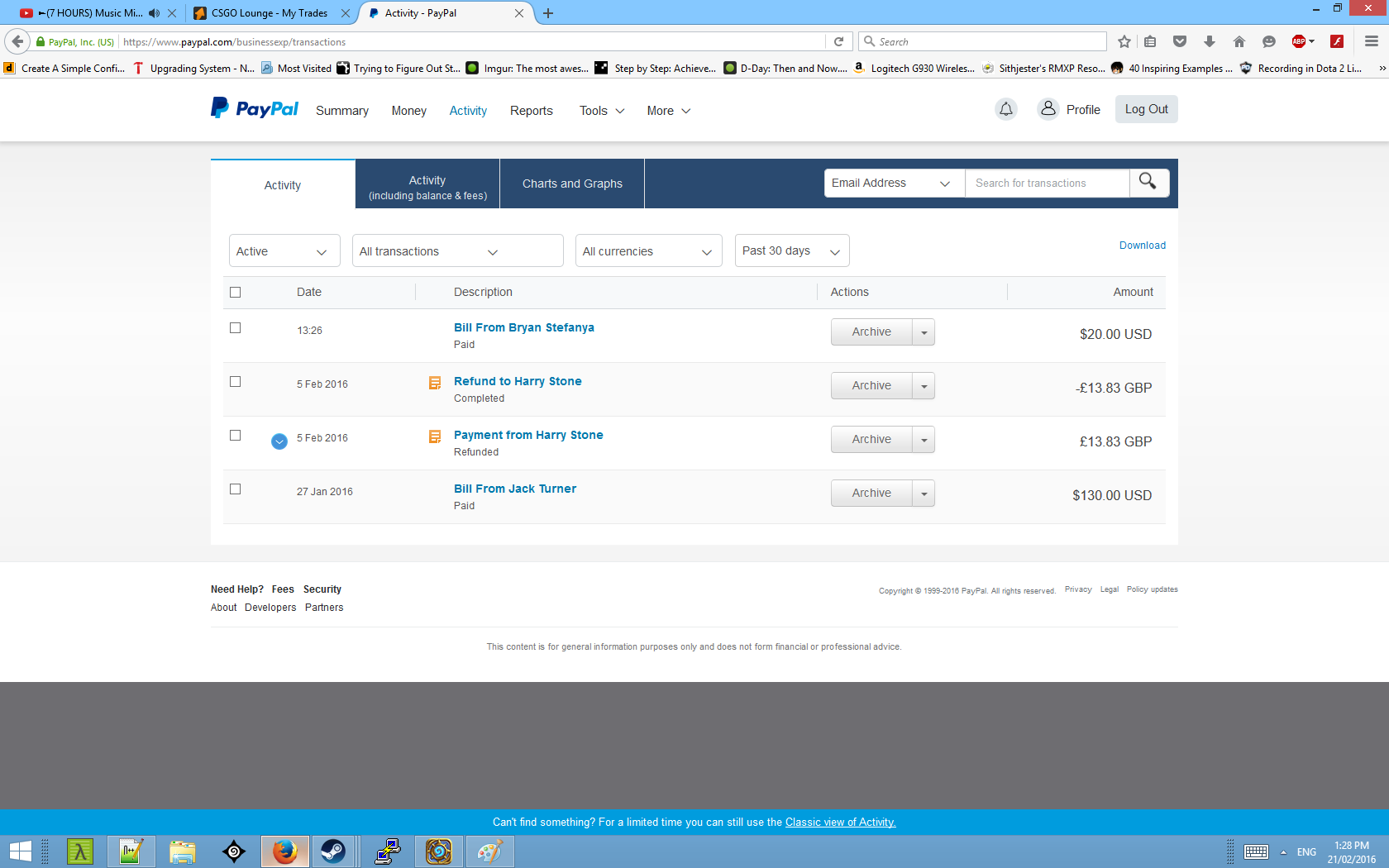
Task: Open Steam from the taskbar
Action: [333, 851]
